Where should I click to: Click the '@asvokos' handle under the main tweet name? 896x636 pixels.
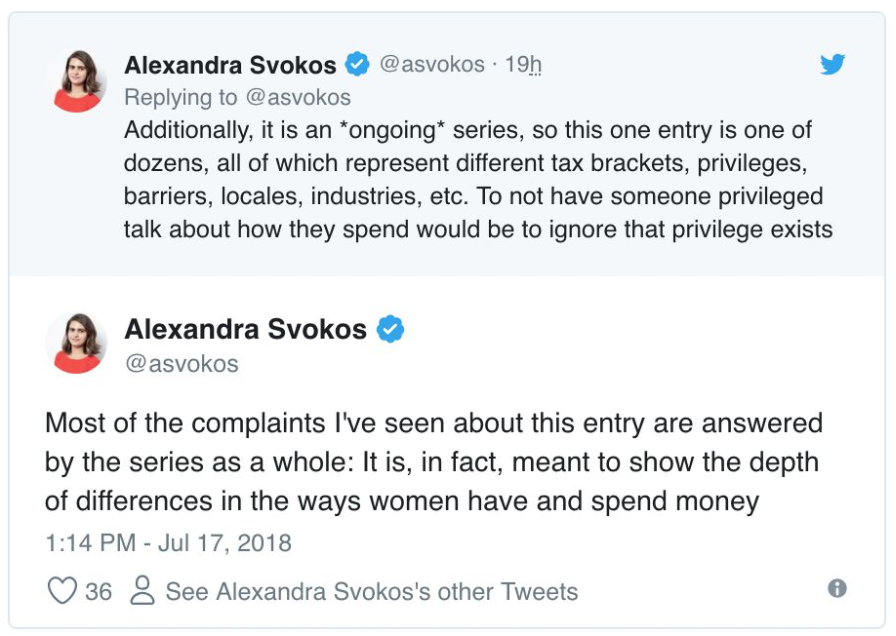click(182, 363)
